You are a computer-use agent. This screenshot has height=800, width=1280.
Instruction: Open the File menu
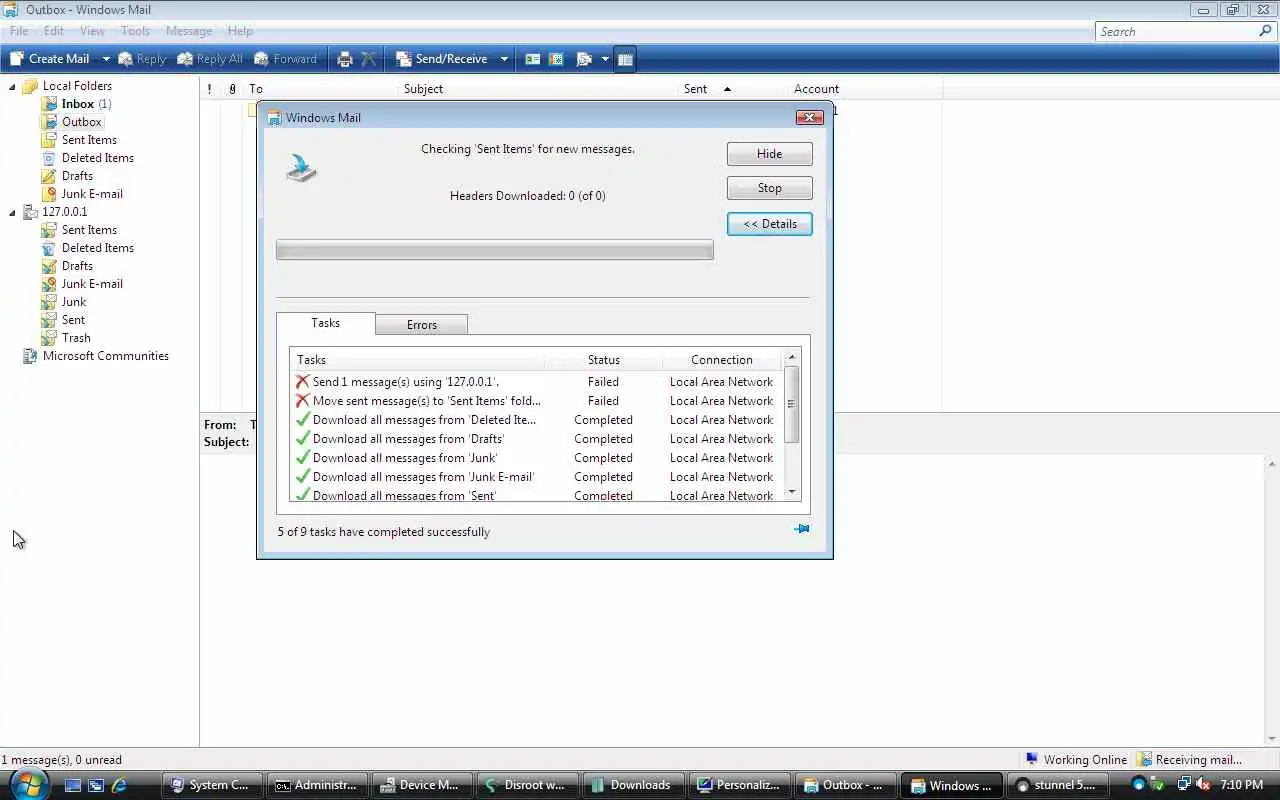click(19, 31)
